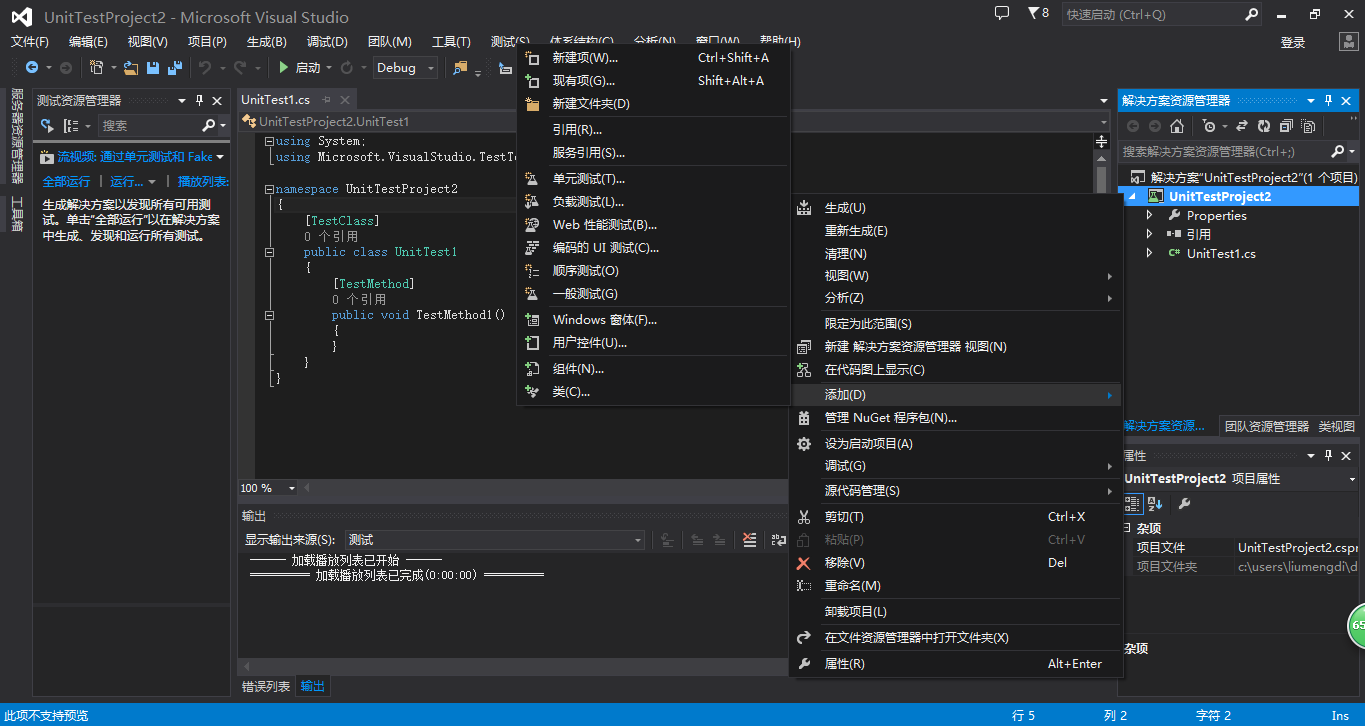
Task: Click the Open File folder icon
Action: 131,68
